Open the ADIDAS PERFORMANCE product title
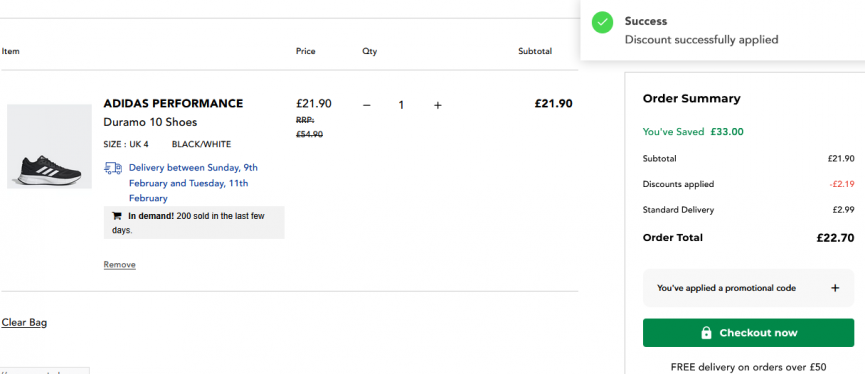The image size is (865, 374). (173, 103)
